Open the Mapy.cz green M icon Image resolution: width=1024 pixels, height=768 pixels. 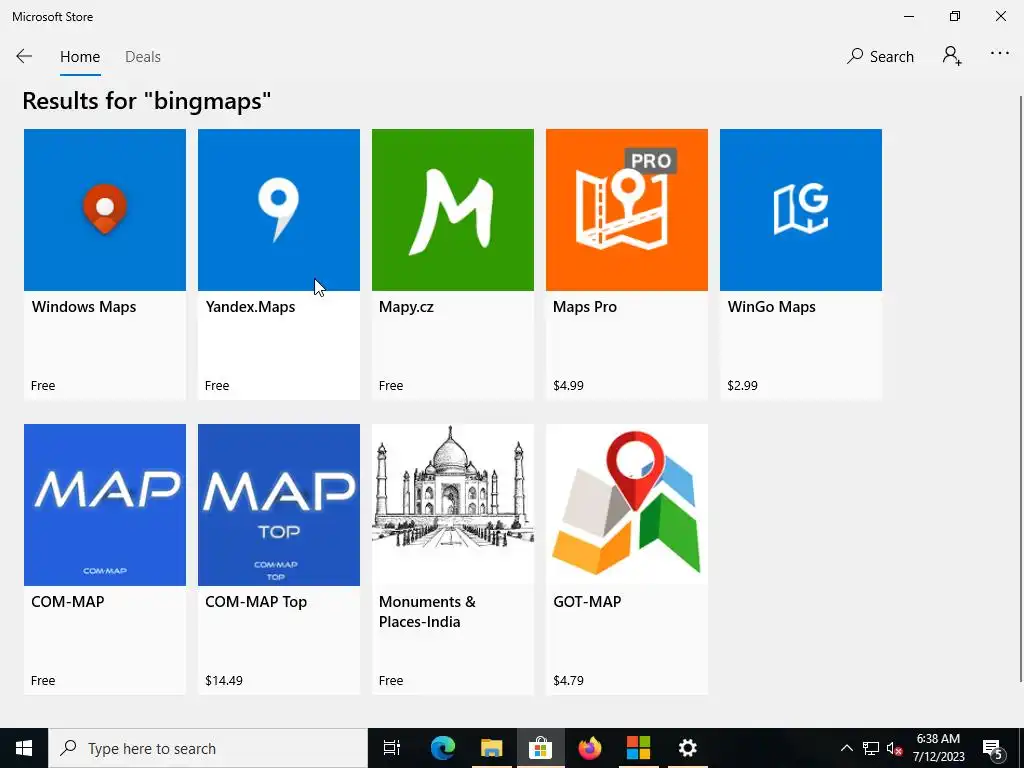coord(453,210)
